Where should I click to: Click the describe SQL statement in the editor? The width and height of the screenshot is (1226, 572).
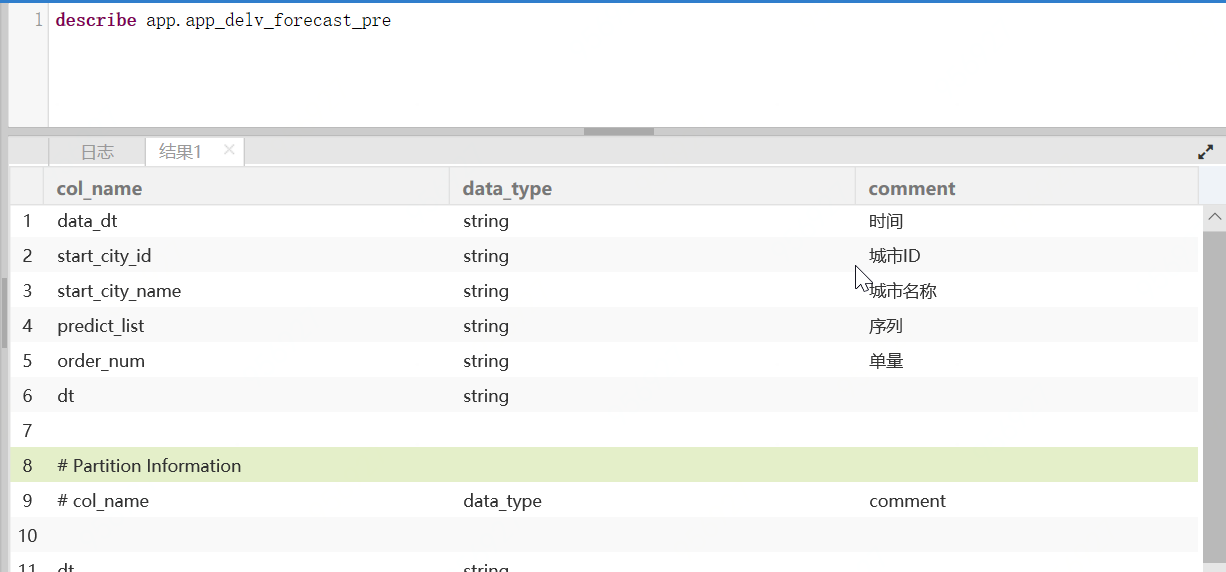point(223,20)
